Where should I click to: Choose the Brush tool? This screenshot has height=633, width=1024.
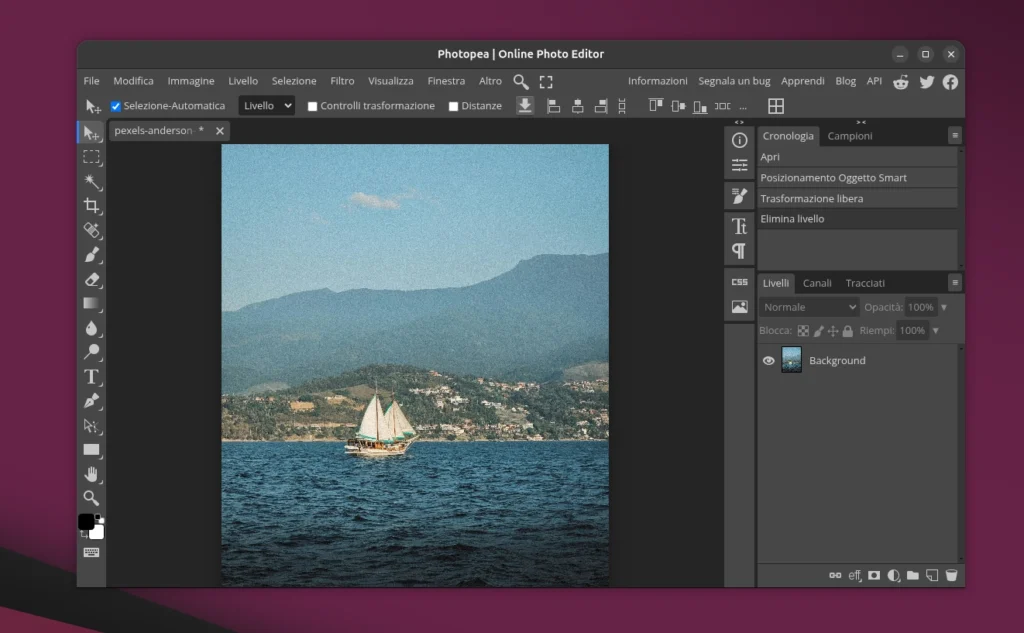click(x=91, y=255)
